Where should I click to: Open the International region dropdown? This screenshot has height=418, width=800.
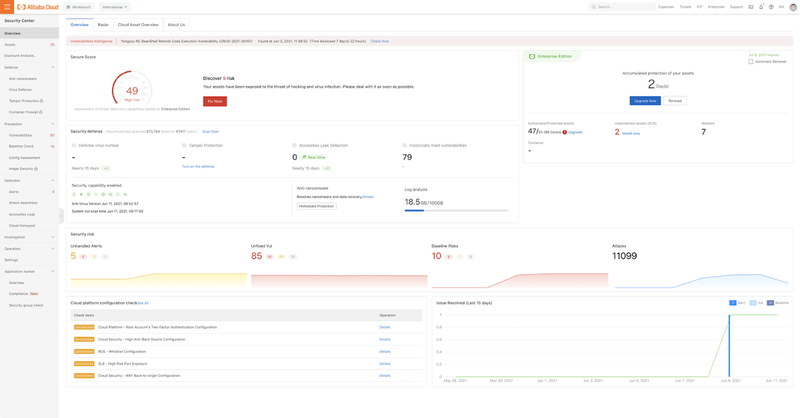point(115,7)
